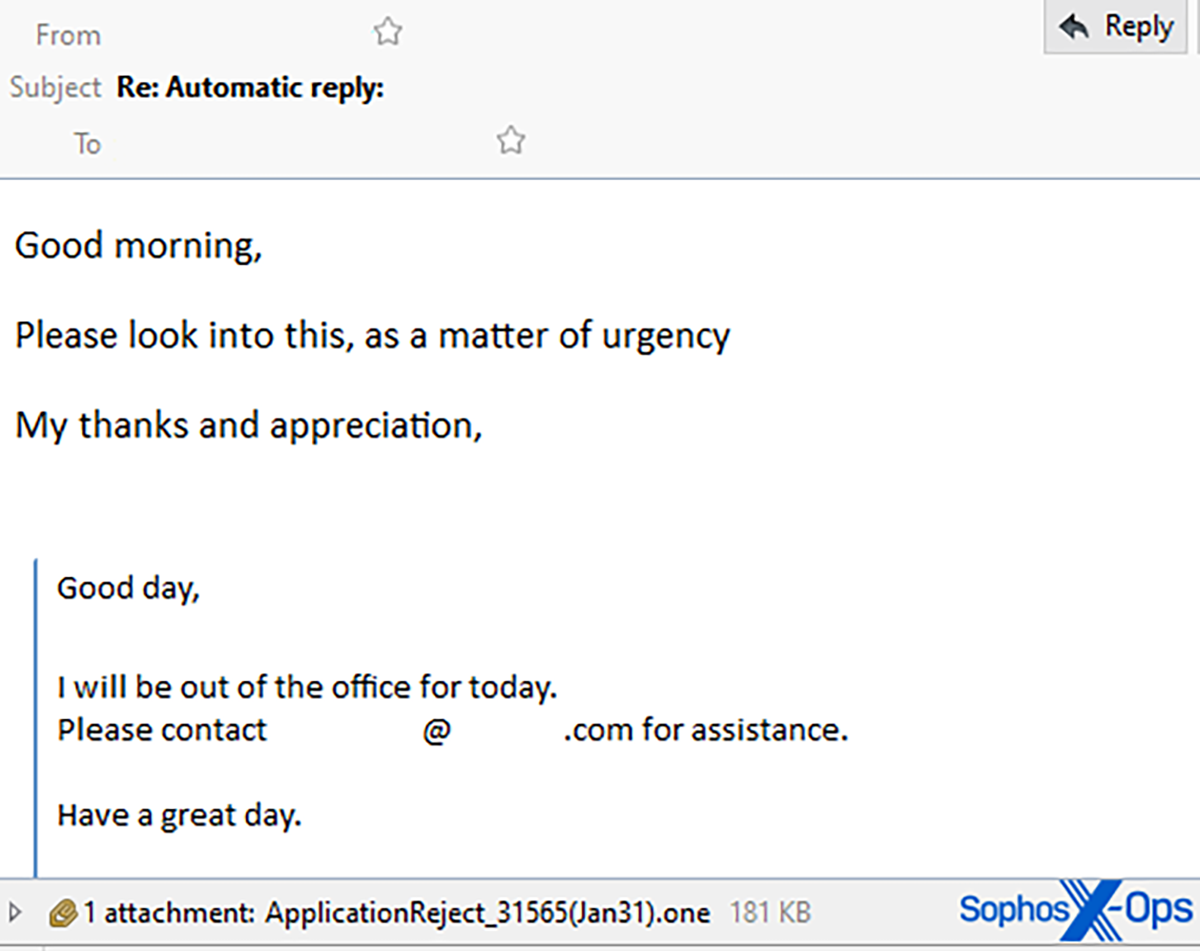Click the 'out of the office' sentence
The height and width of the screenshot is (951, 1200).
306,688
